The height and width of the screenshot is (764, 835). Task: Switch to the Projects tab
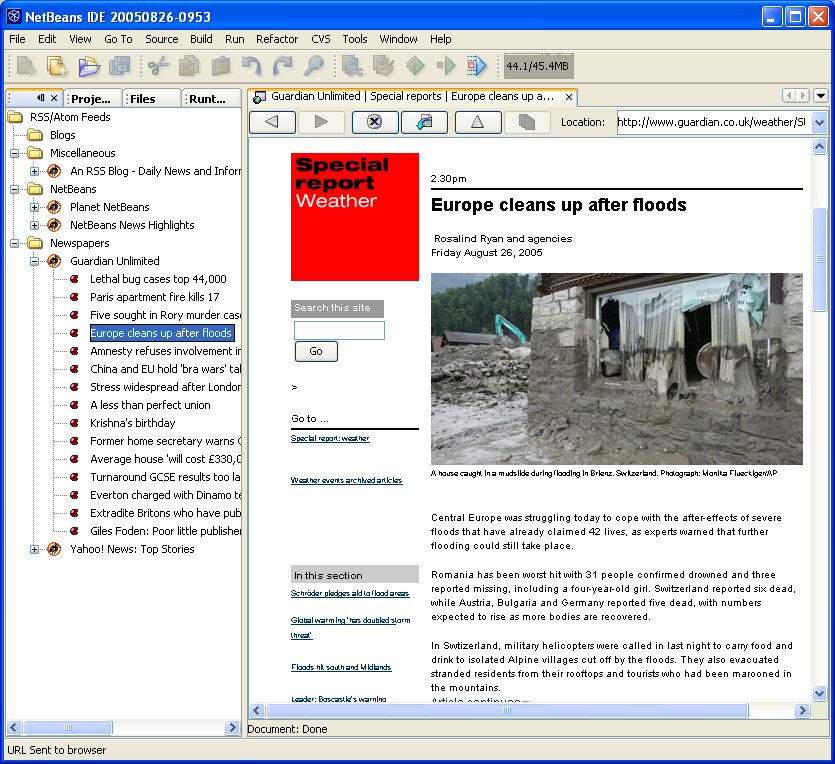(92, 98)
